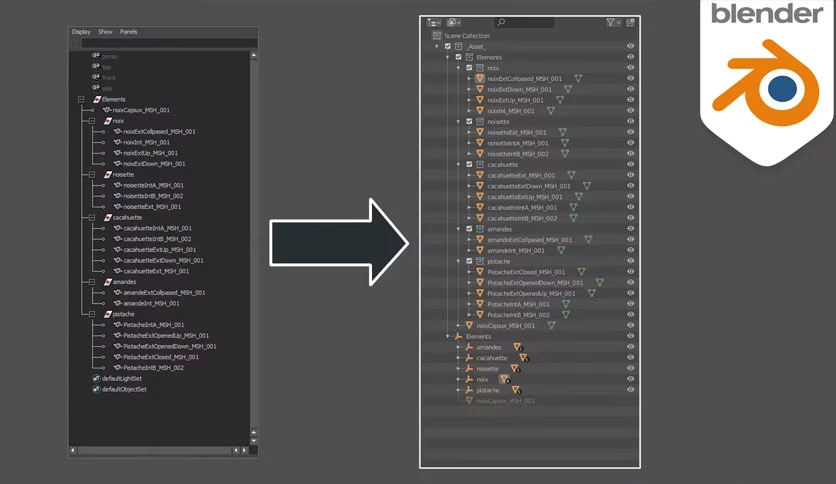Image resolution: width=836 pixels, height=484 pixels.
Task: Hide cacahuetteExtDown_MSH_001 using eye icon
Action: pos(631,186)
